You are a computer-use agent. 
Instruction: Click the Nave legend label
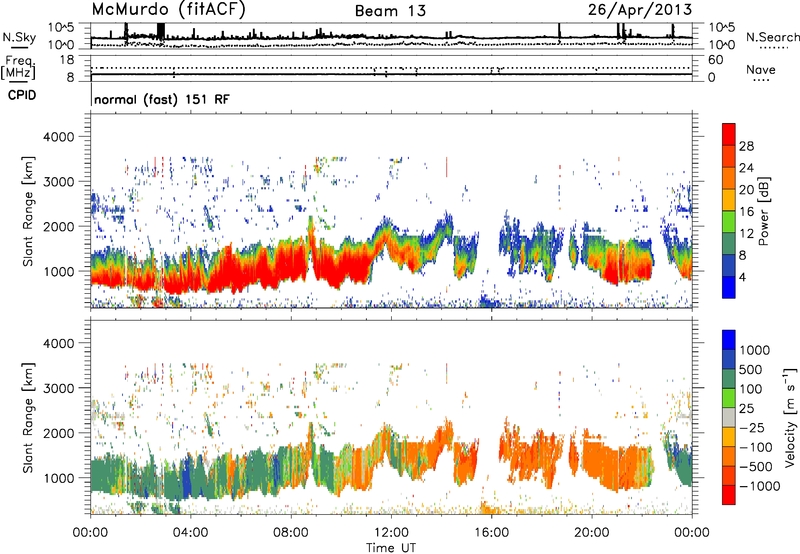[x=761, y=70]
